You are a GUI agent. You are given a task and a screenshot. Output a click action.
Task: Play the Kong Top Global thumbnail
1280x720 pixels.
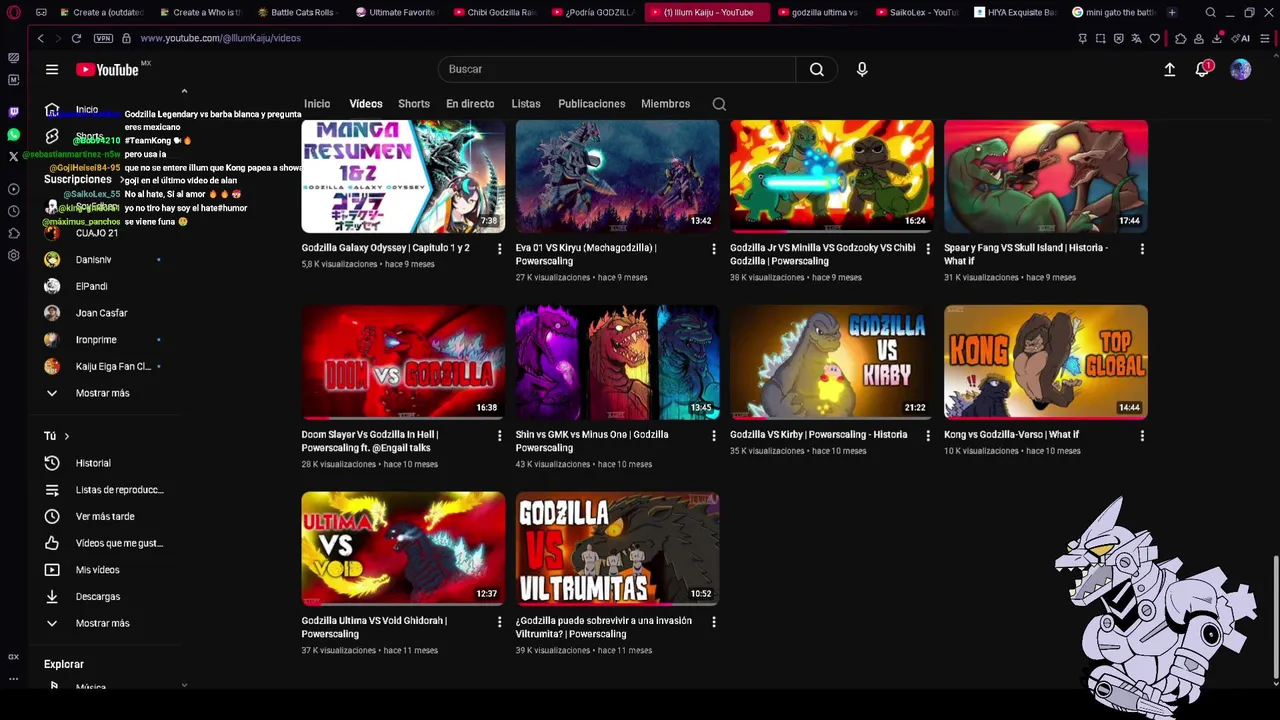[1046, 362]
